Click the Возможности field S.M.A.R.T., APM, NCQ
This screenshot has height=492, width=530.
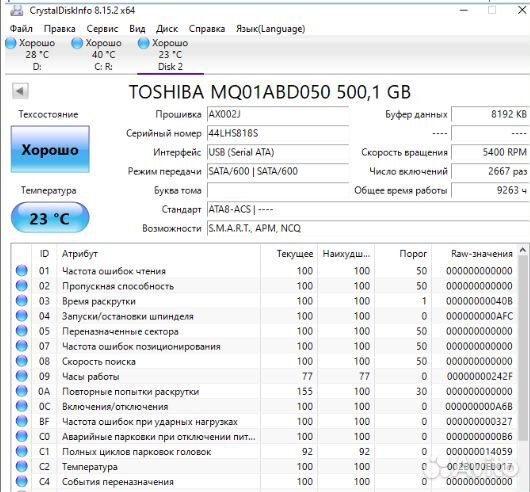368,228
